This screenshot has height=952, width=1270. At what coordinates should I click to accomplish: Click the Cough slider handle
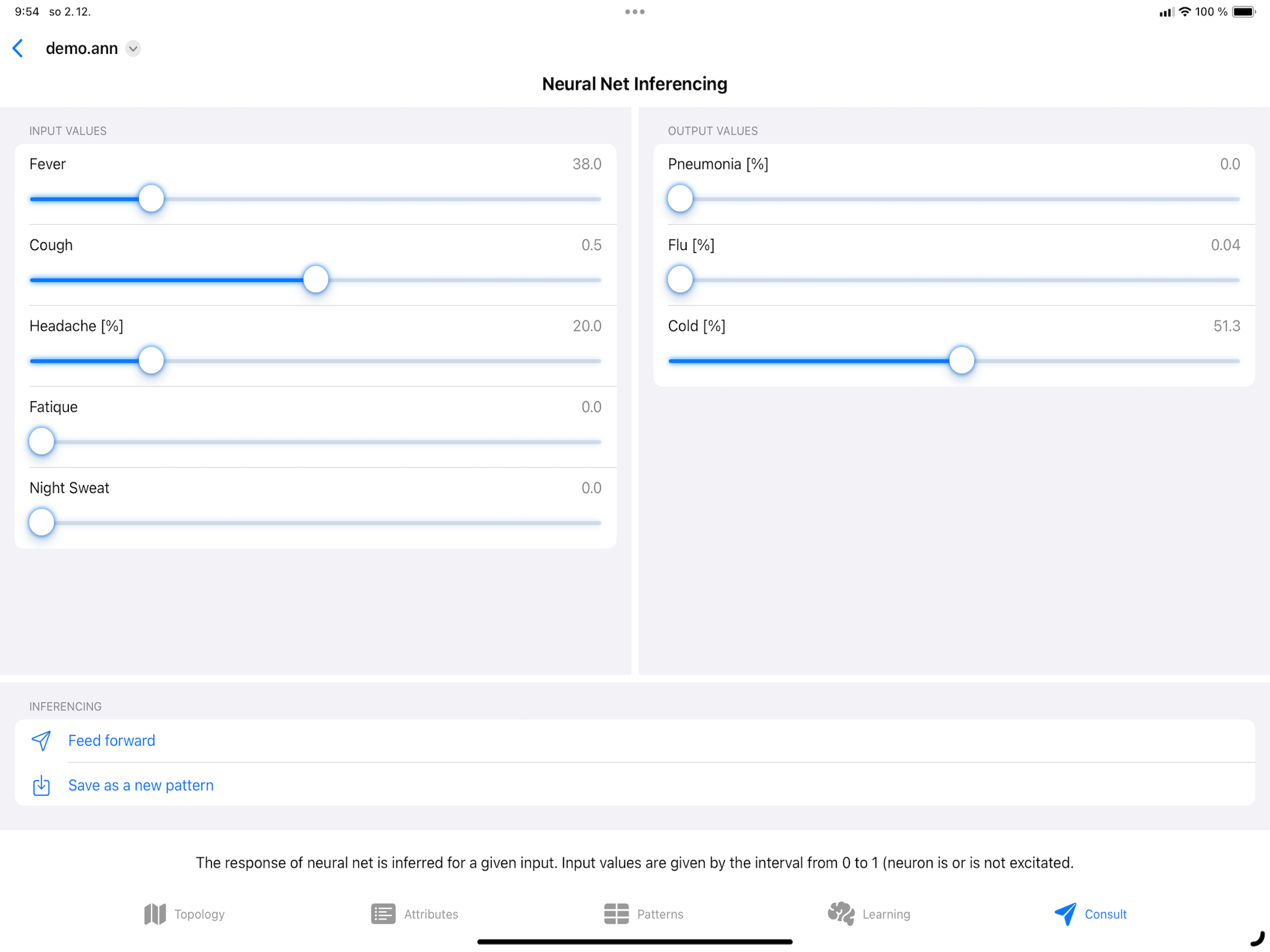[316, 280]
